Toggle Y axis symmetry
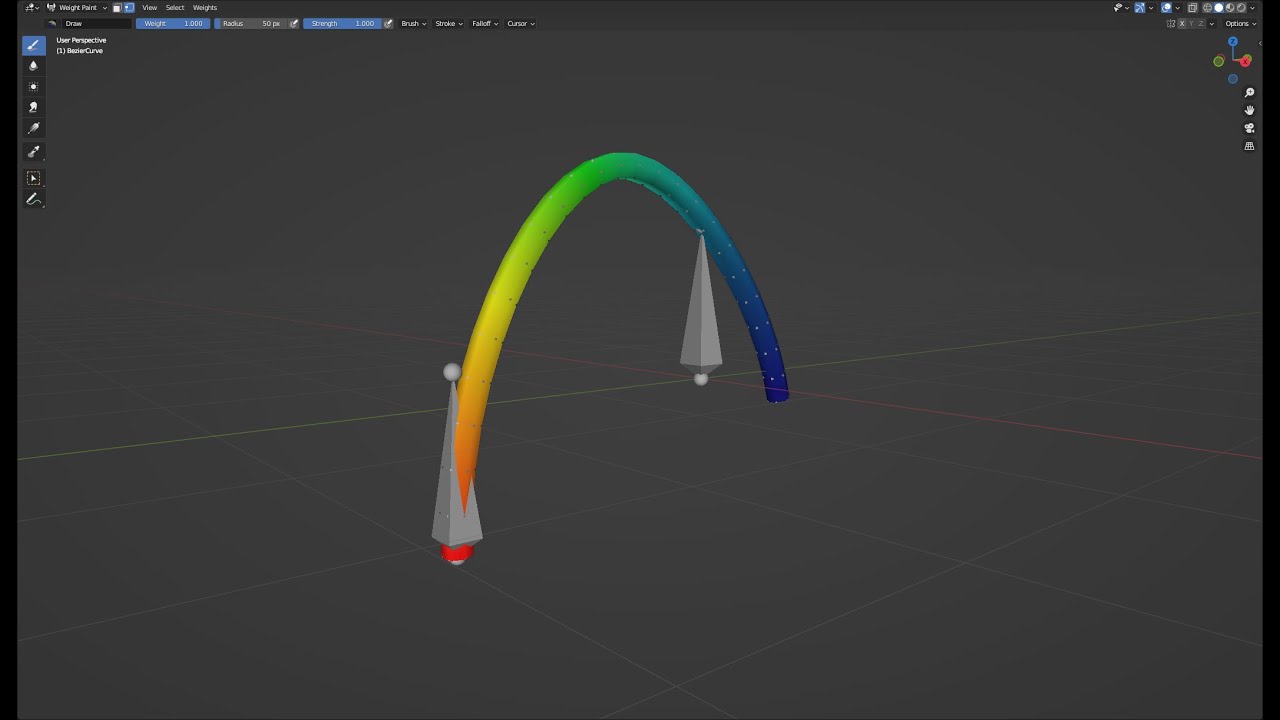 (x=1191, y=23)
